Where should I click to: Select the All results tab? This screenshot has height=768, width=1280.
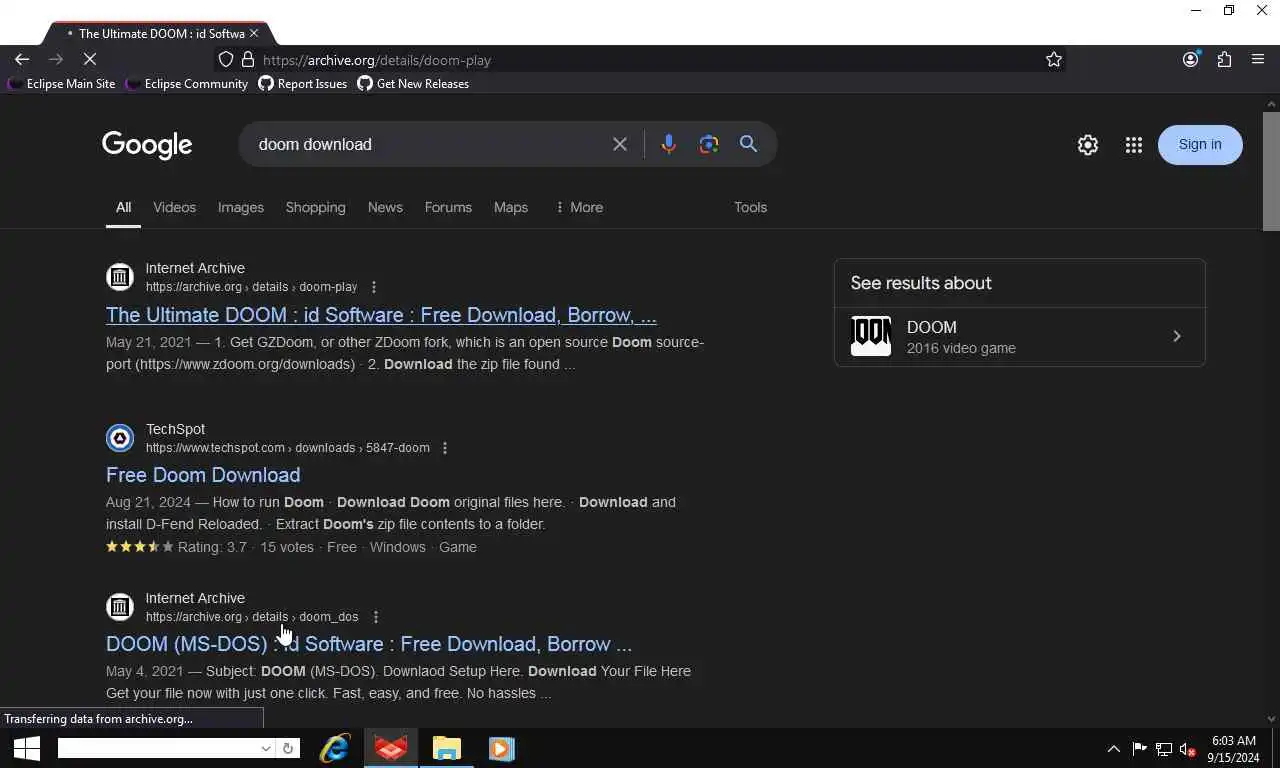[123, 207]
